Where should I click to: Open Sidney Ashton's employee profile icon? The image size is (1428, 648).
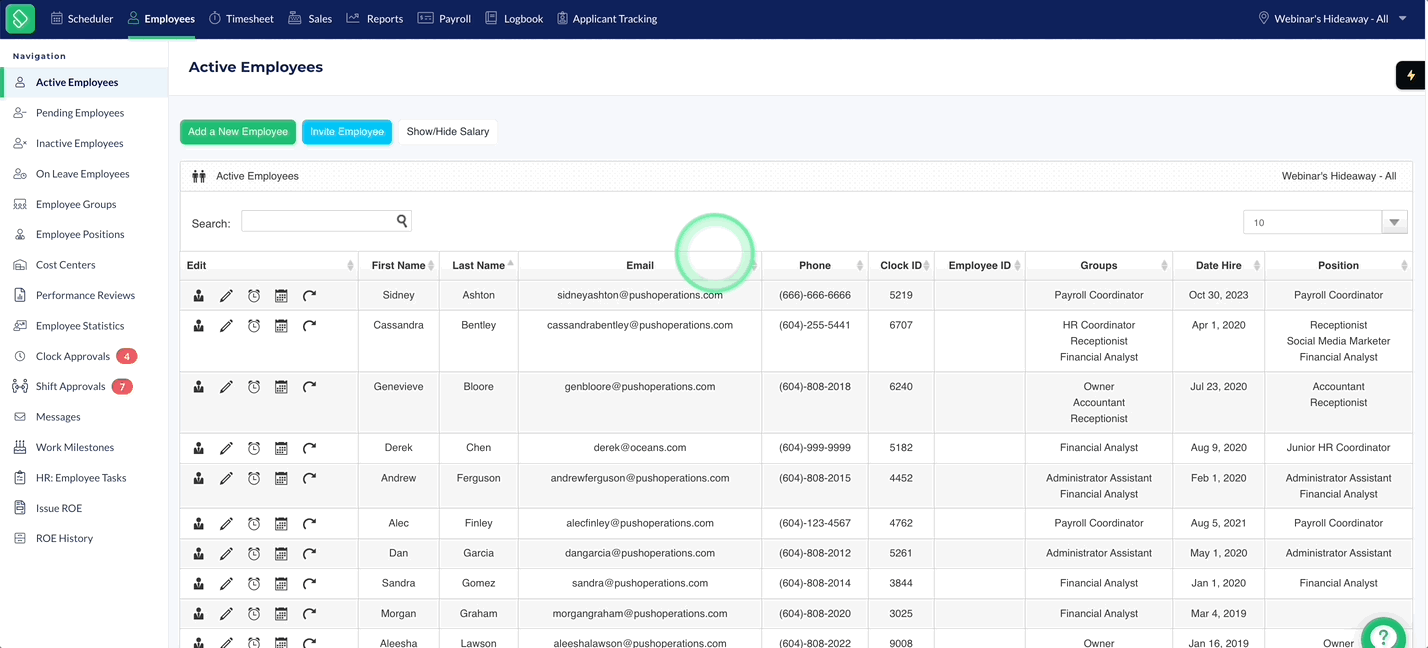[199, 296]
